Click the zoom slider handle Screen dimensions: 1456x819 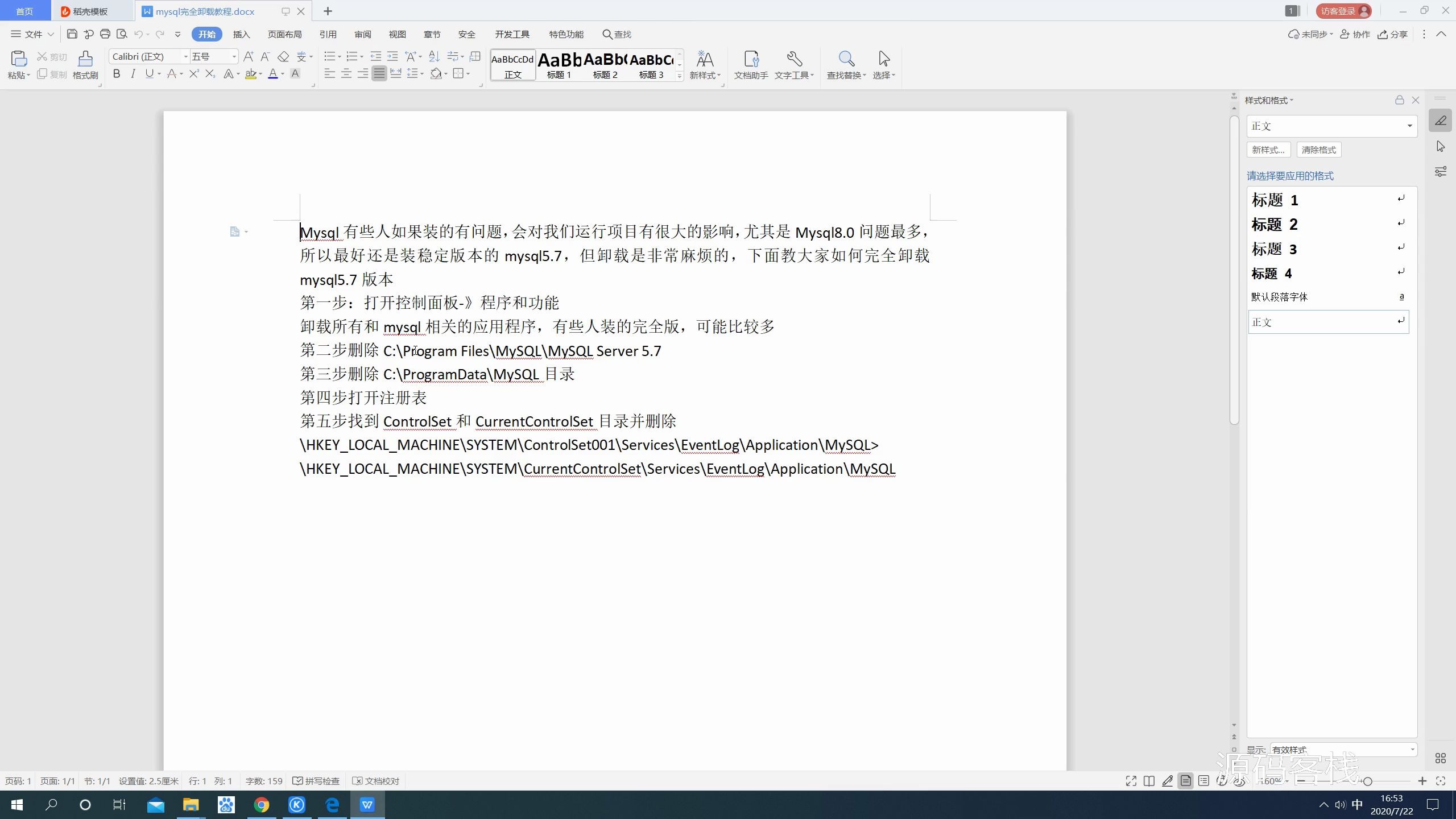1367,781
